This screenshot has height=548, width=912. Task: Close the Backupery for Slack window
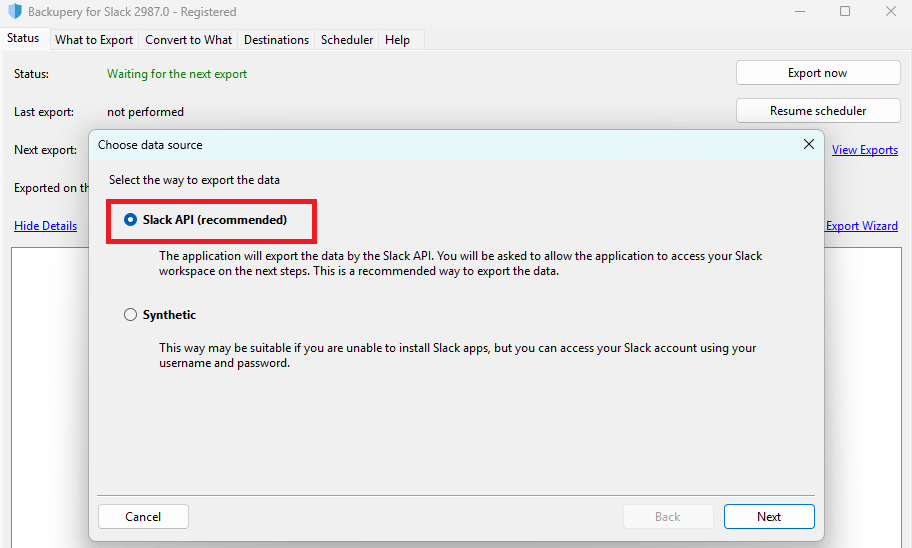pyautogui.click(x=890, y=11)
